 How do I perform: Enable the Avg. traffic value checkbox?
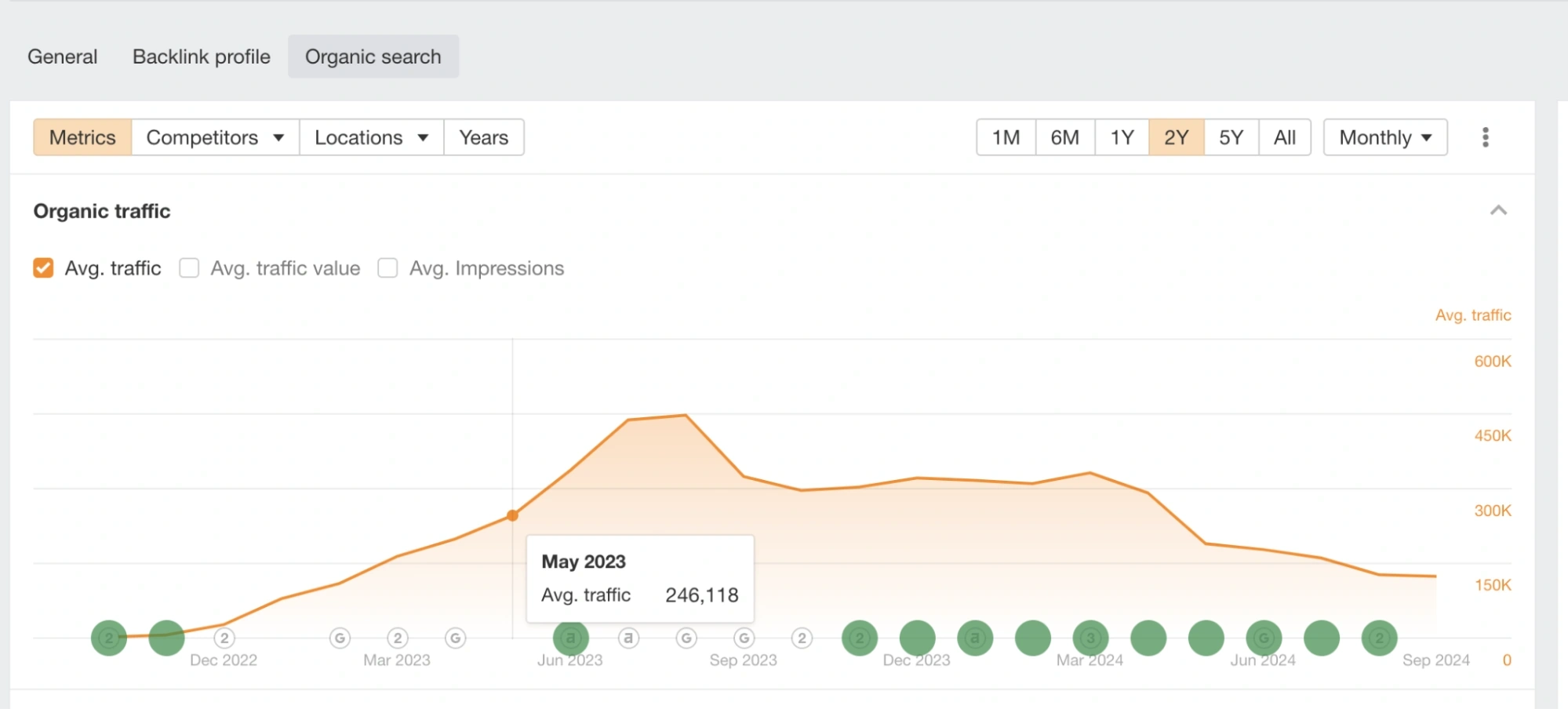coord(189,268)
